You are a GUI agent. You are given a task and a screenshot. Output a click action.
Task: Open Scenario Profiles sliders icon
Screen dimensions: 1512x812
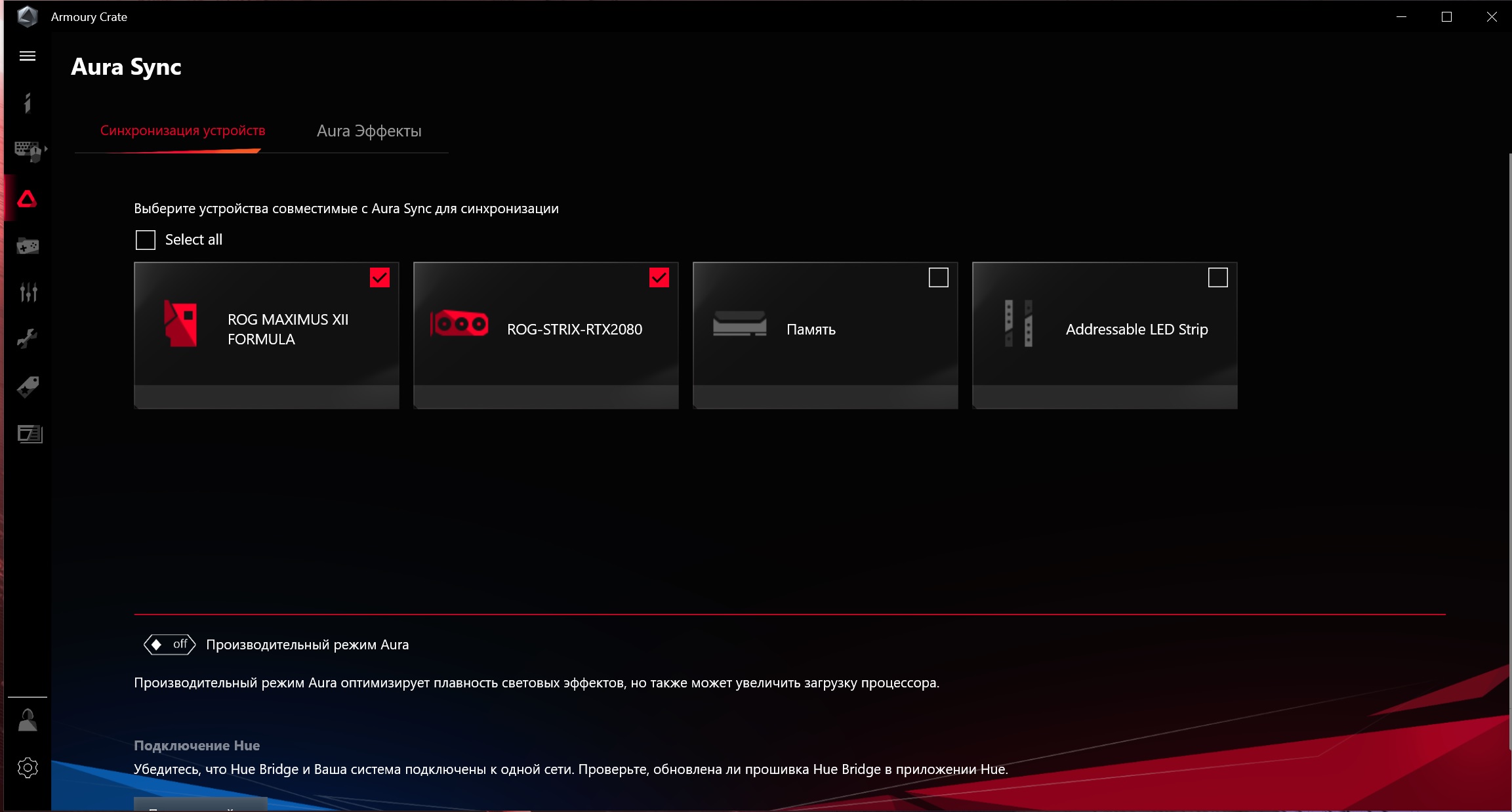[x=28, y=293]
